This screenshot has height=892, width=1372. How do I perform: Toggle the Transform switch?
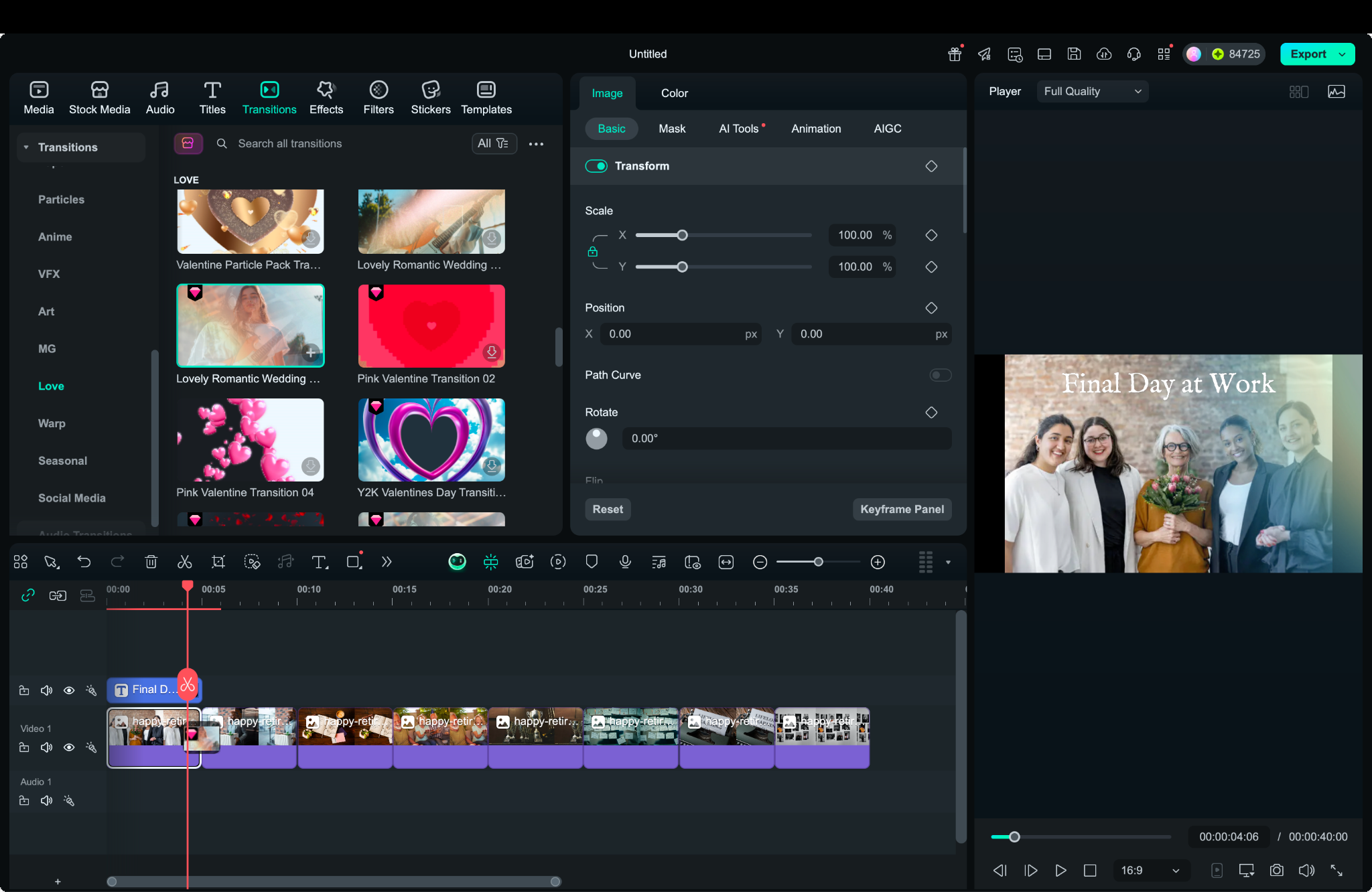[x=596, y=166]
